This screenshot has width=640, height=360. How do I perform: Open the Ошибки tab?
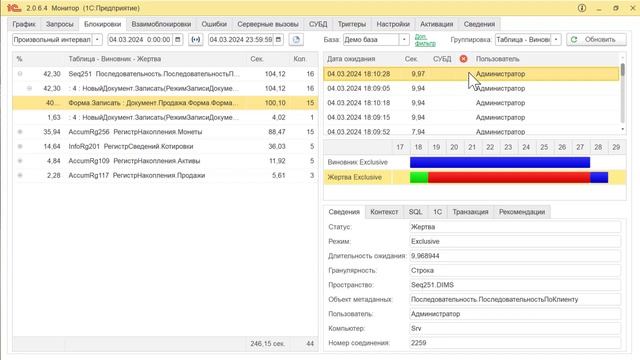214,24
